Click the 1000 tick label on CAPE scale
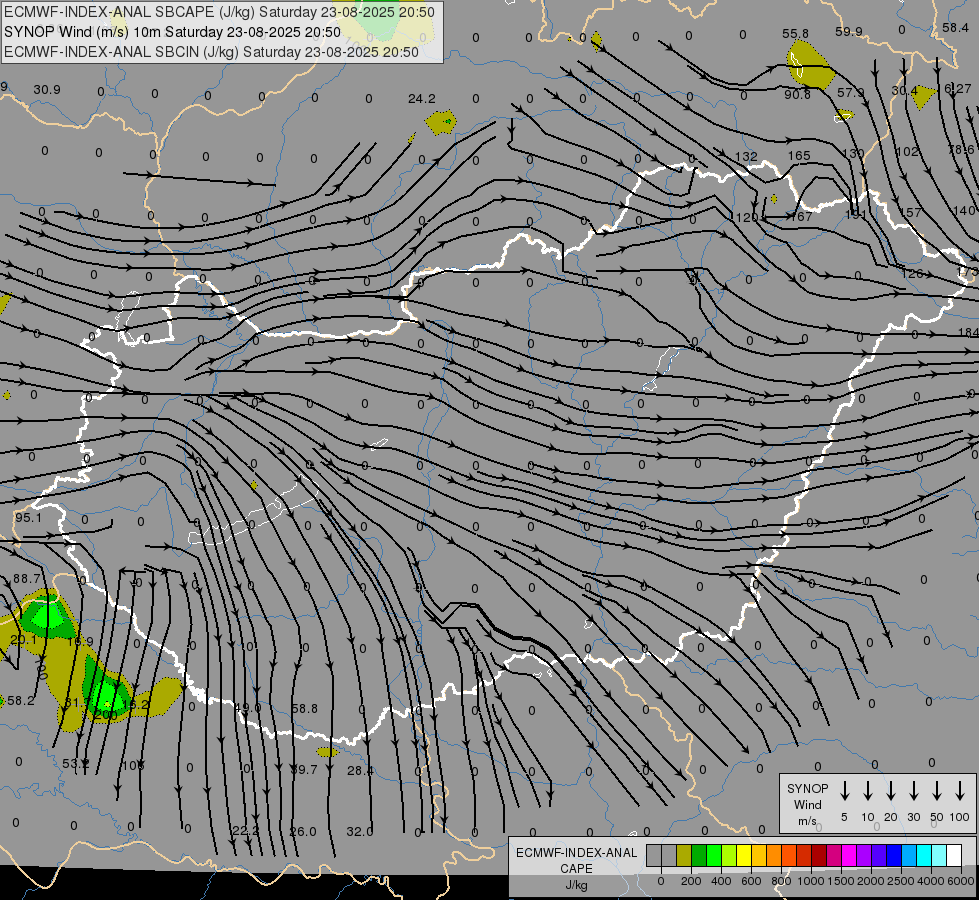Image resolution: width=979 pixels, height=900 pixels. tap(811, 881)
